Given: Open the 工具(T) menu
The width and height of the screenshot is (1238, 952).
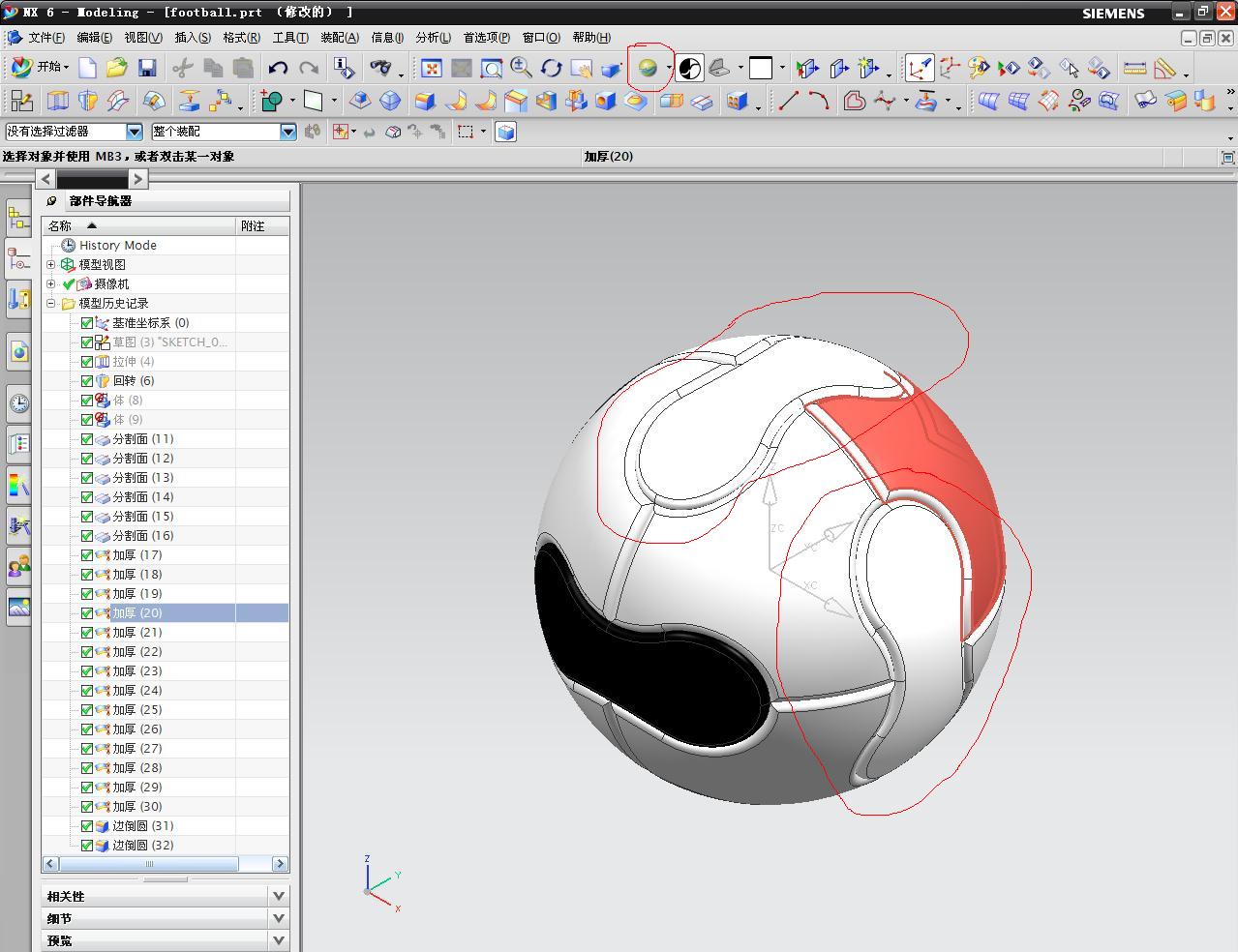Looking at the screenshot, I should (290, 38).
